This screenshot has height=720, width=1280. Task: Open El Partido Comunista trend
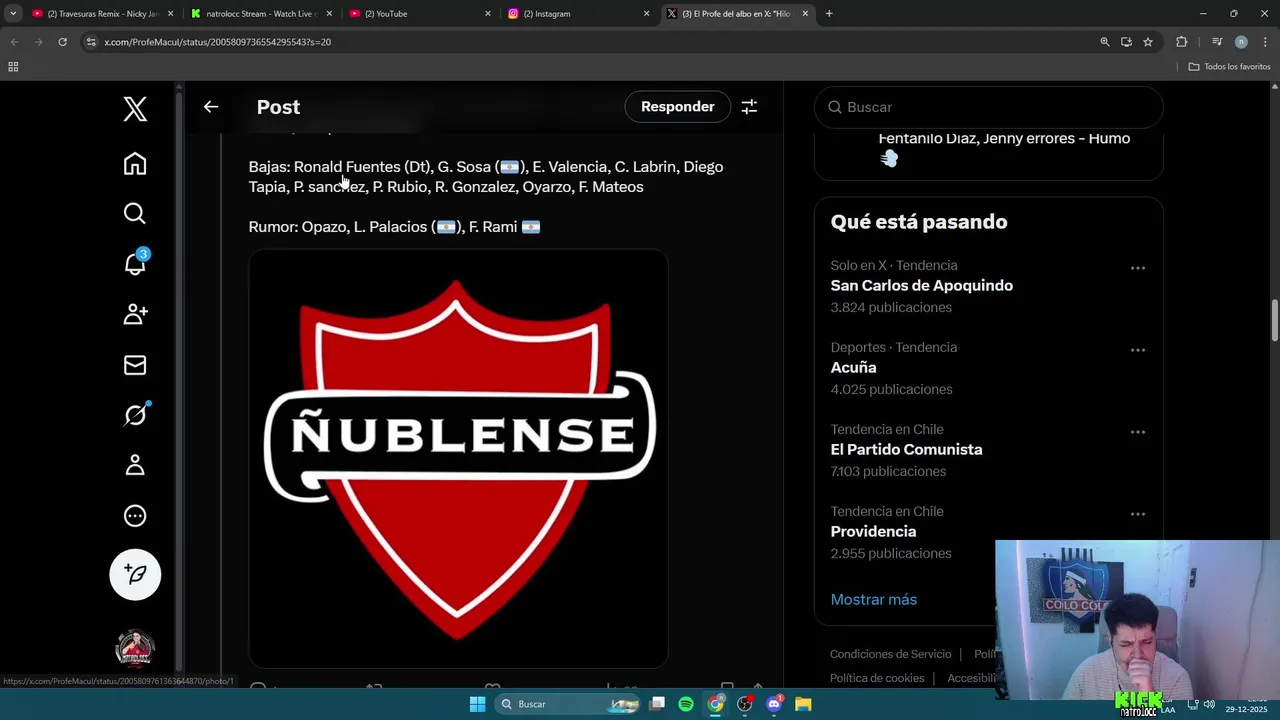[x=906, y=450]
